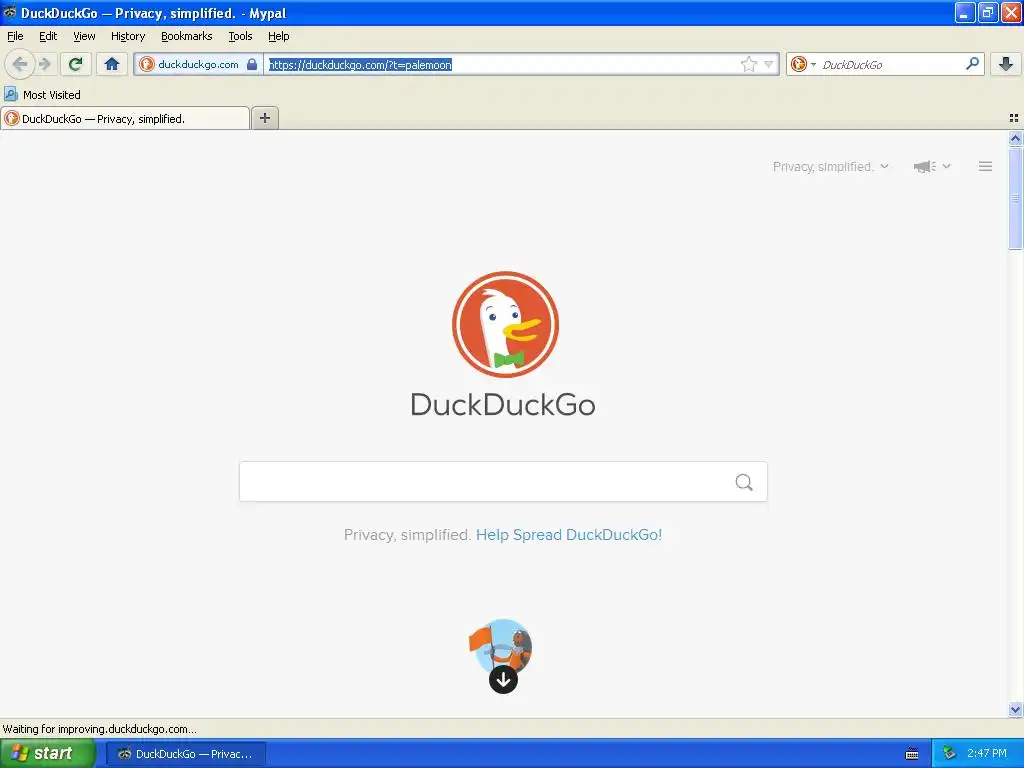This screenshot has width=1024, height=768.
Task: Select the DuckDuckGo — Privacy, simplified. tab
Action: pyautogui.click(x=125, y=119)
